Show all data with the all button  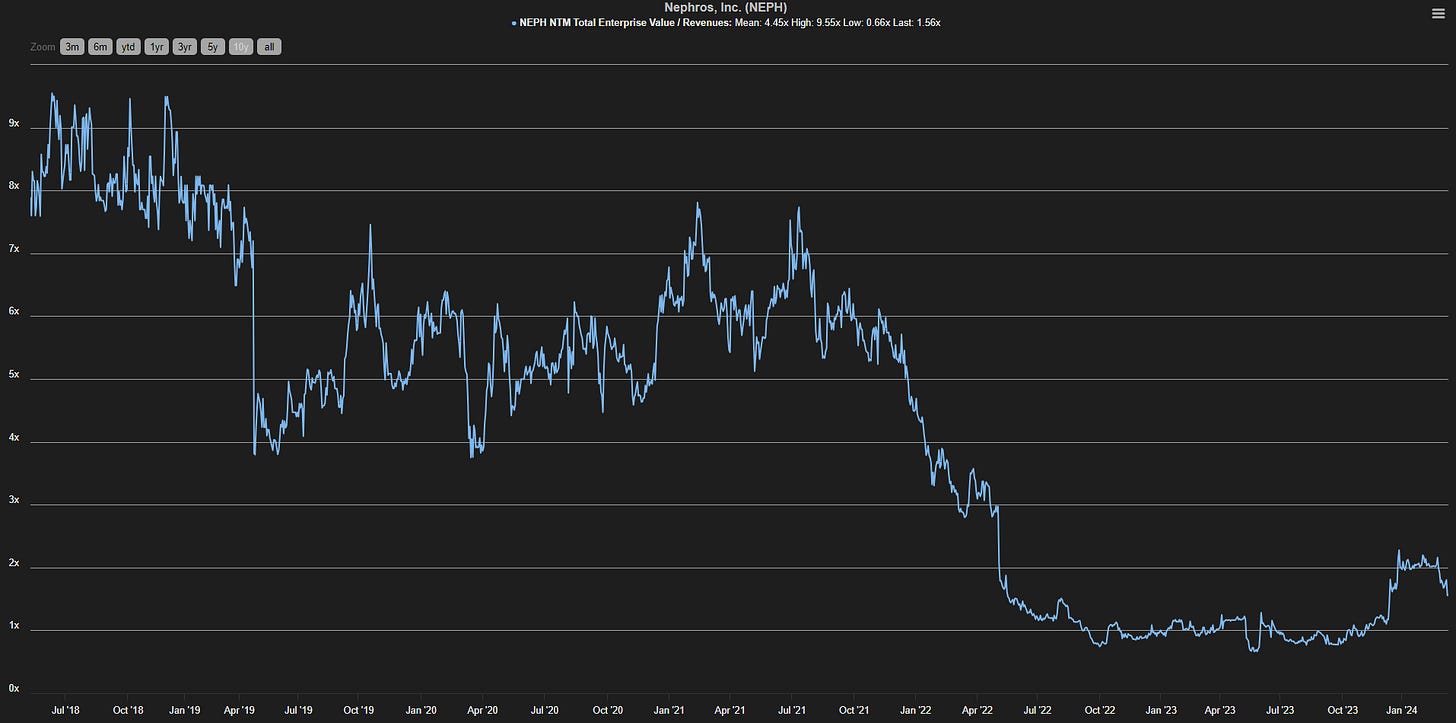pyautogui.click(x=269, y=46)
